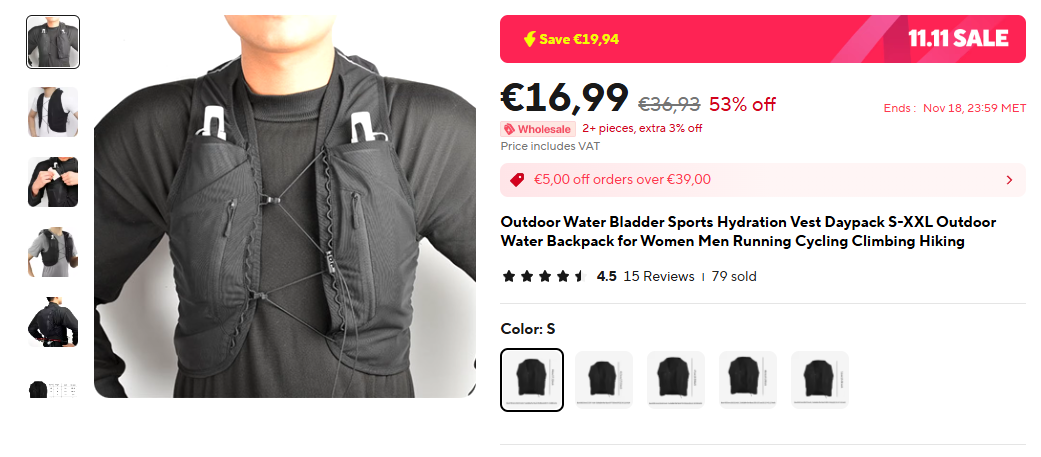The width and height of the screenshot is (1041, 457).
Task: View sixth thumbnail size chart
Action: point(53,389)
